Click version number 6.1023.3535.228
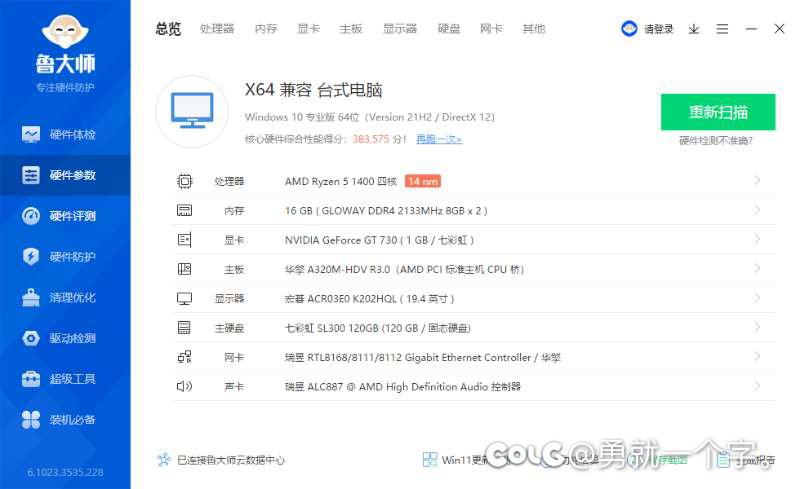The width and height of the screenshot is (800, 489). pos(65,473)
